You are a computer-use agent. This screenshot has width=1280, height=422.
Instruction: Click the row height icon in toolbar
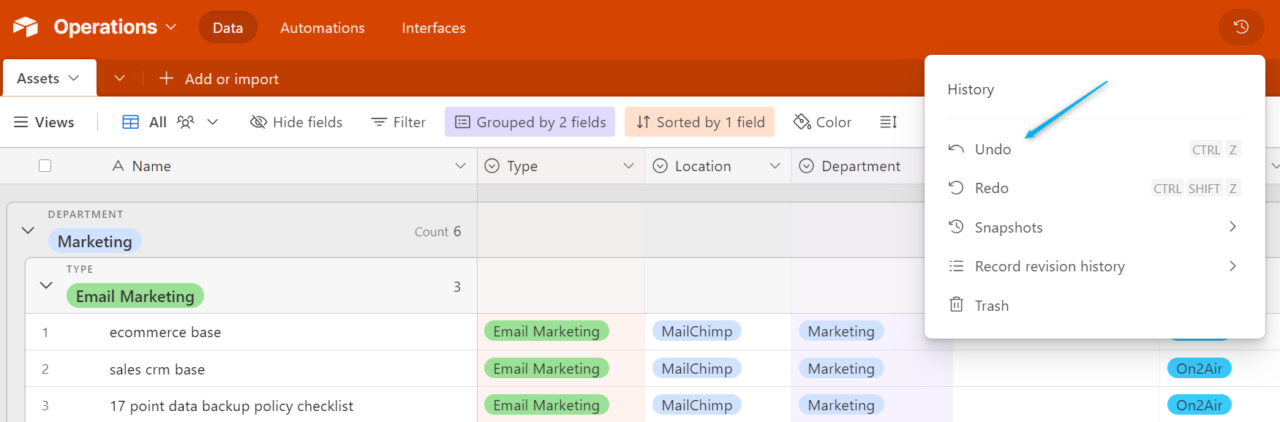(888, 122)
